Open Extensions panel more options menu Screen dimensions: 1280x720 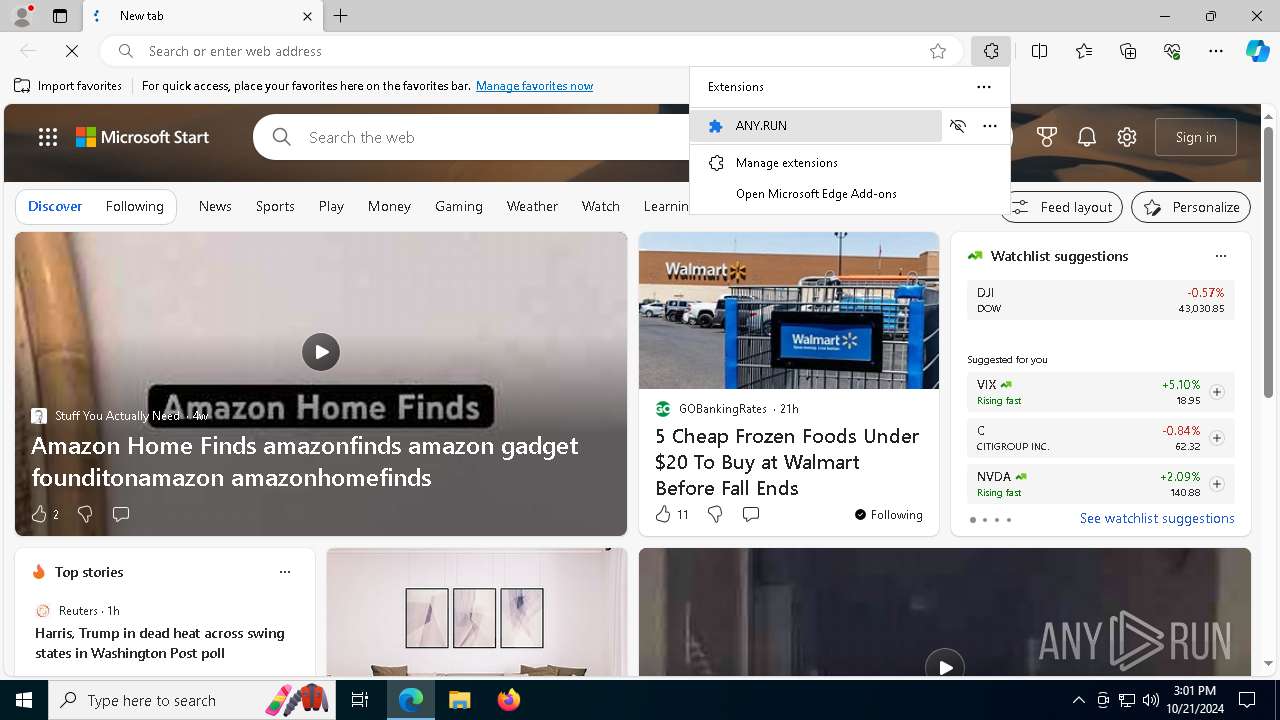click(x=984, y=87)
